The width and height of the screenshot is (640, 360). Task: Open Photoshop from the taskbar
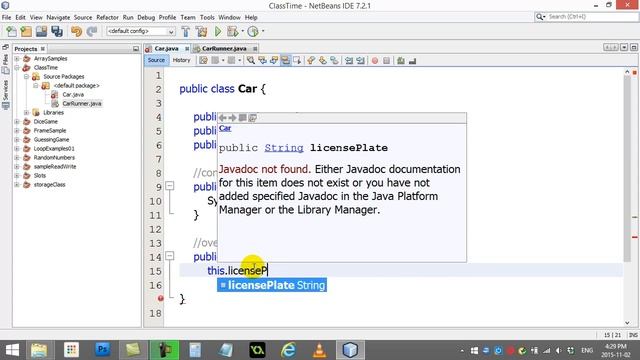point(102,350)
